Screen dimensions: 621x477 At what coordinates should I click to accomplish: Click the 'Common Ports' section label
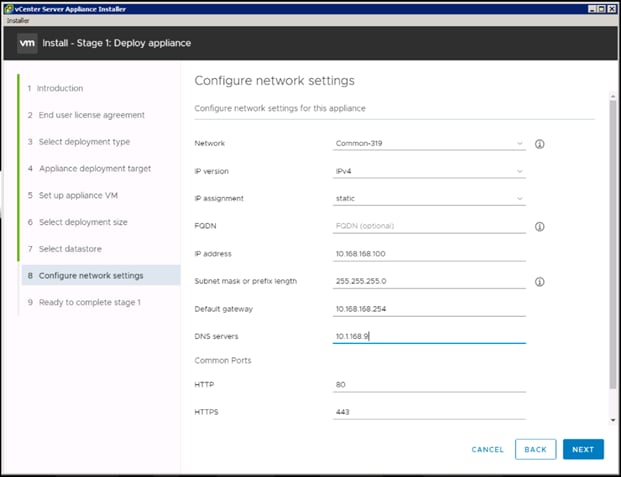click(223, 361)
